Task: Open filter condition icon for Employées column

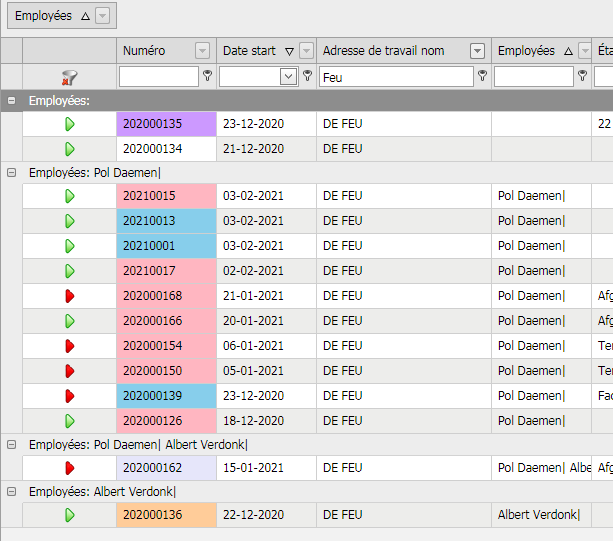Action: (583, 75)
